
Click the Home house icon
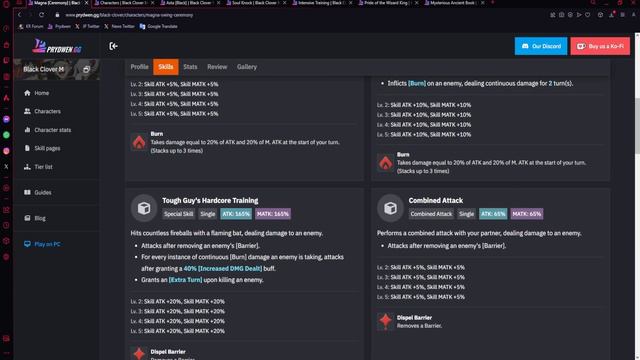coord(27,93)
